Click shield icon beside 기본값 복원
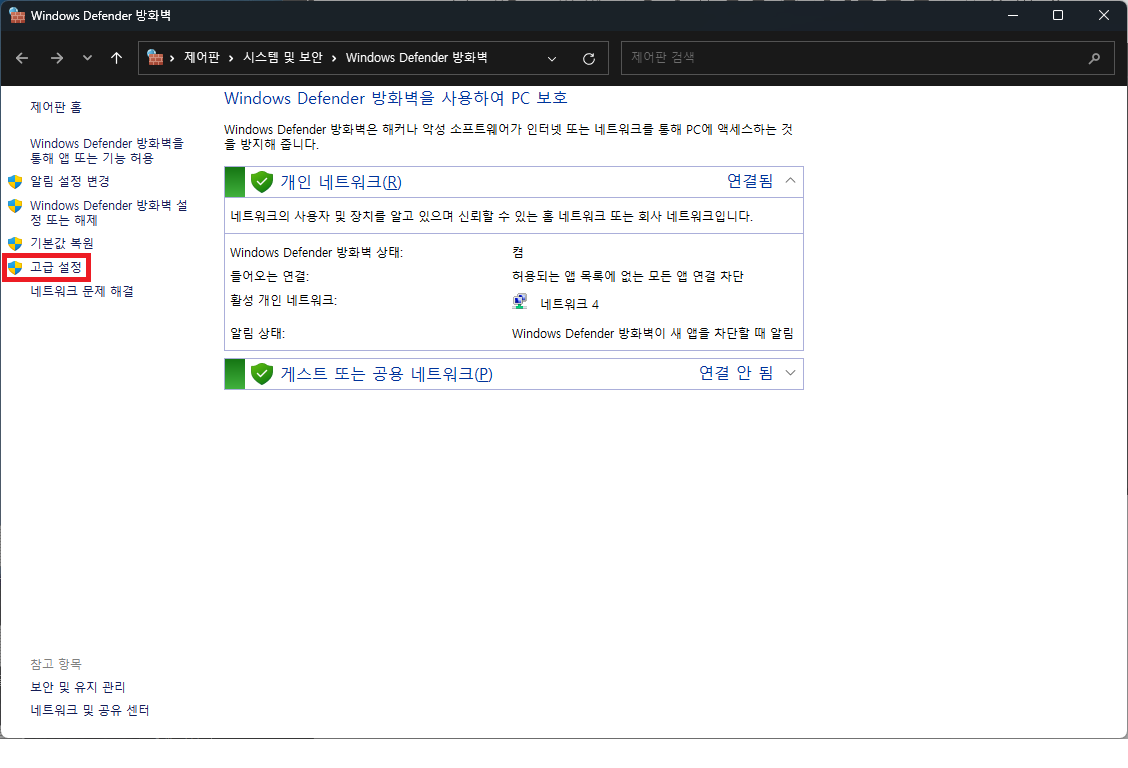The width and height of the screenshot is (1128, 768). tap(15, 243)
